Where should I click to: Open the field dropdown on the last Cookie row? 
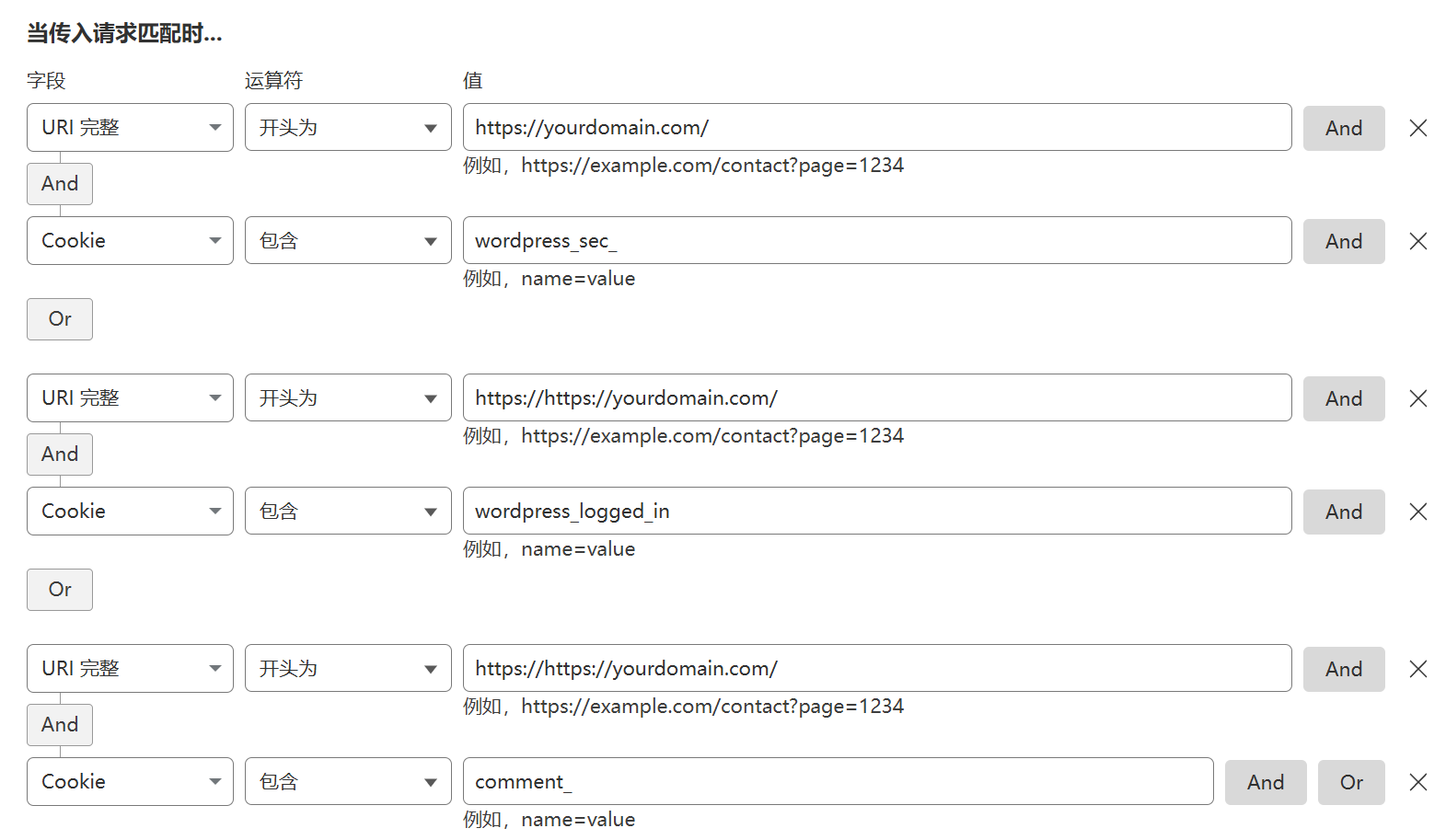(x=129, y=781)
